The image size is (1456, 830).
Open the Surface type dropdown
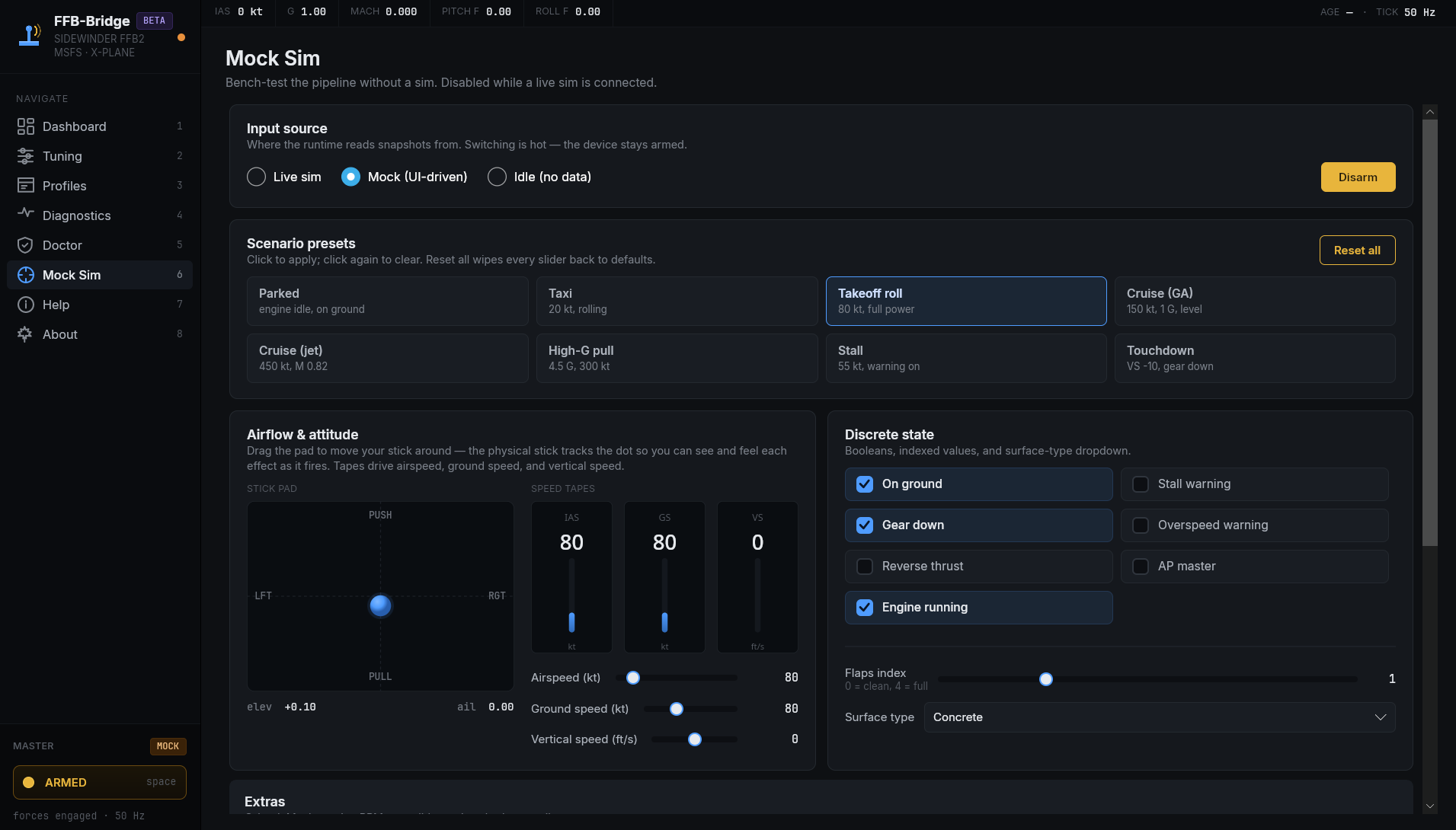coord(1159,717)
